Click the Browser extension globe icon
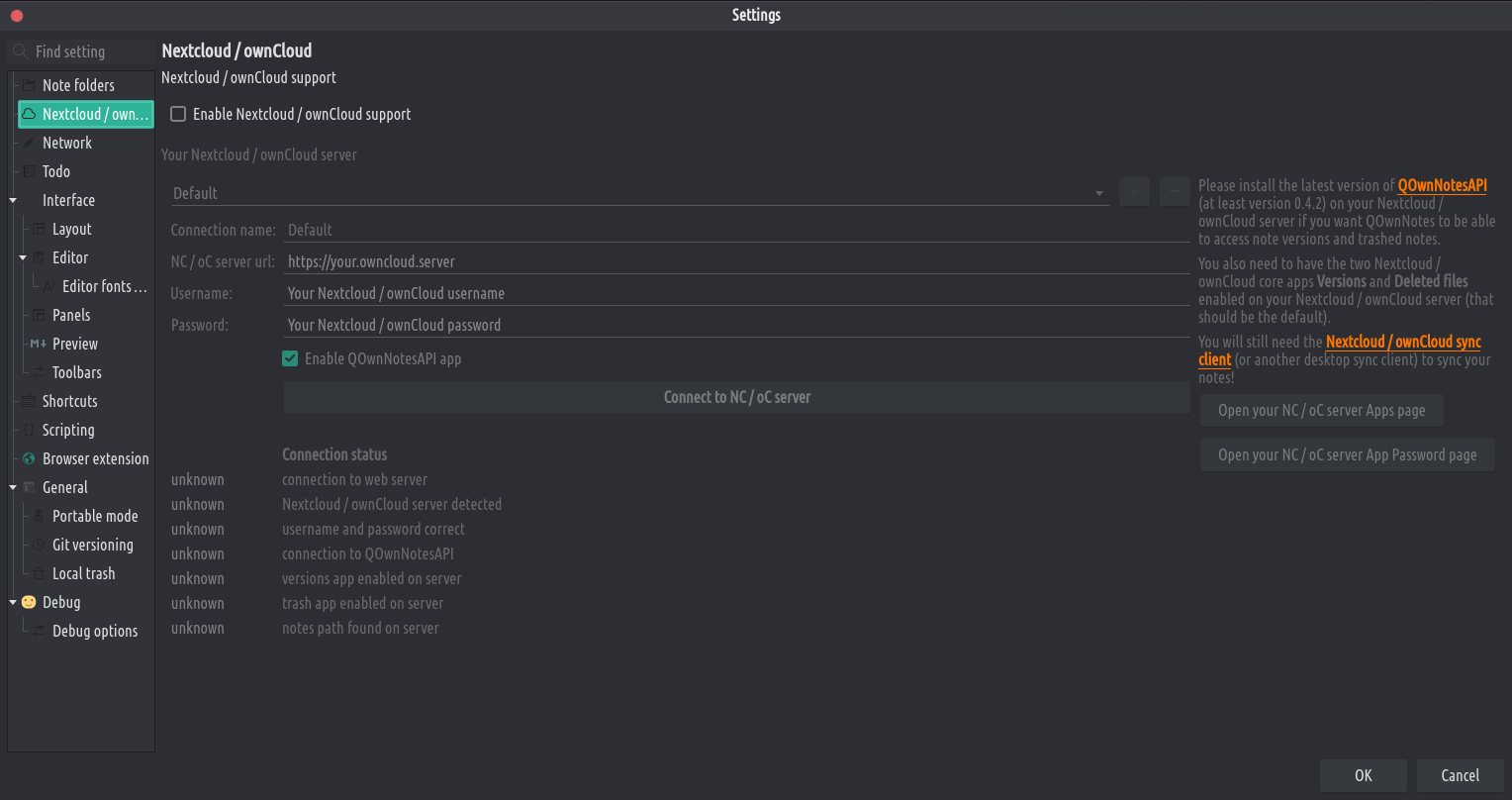The image size is (1512, 800). coord(29,458)
